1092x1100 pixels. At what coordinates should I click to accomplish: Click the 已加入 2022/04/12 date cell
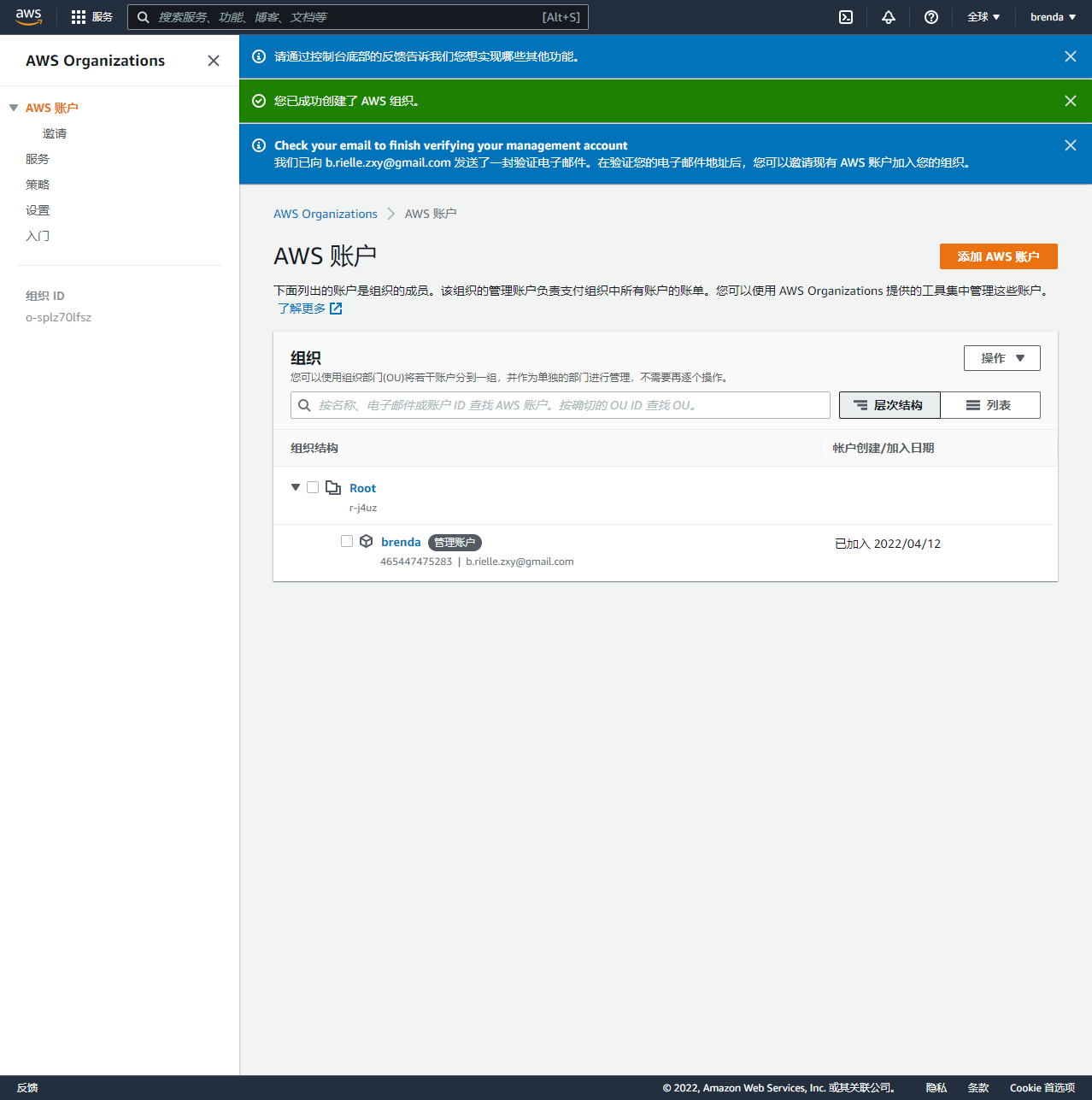point(888,544)
